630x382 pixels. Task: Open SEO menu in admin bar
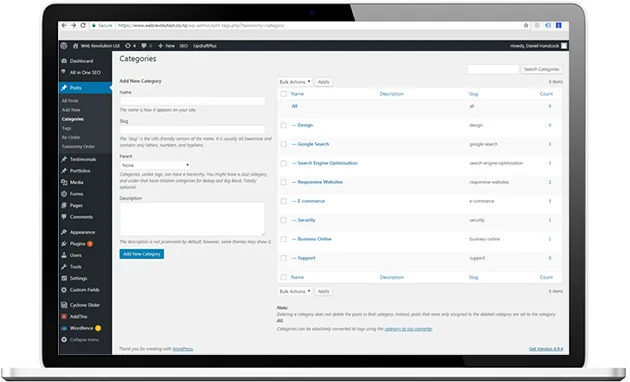click(184, 46)
